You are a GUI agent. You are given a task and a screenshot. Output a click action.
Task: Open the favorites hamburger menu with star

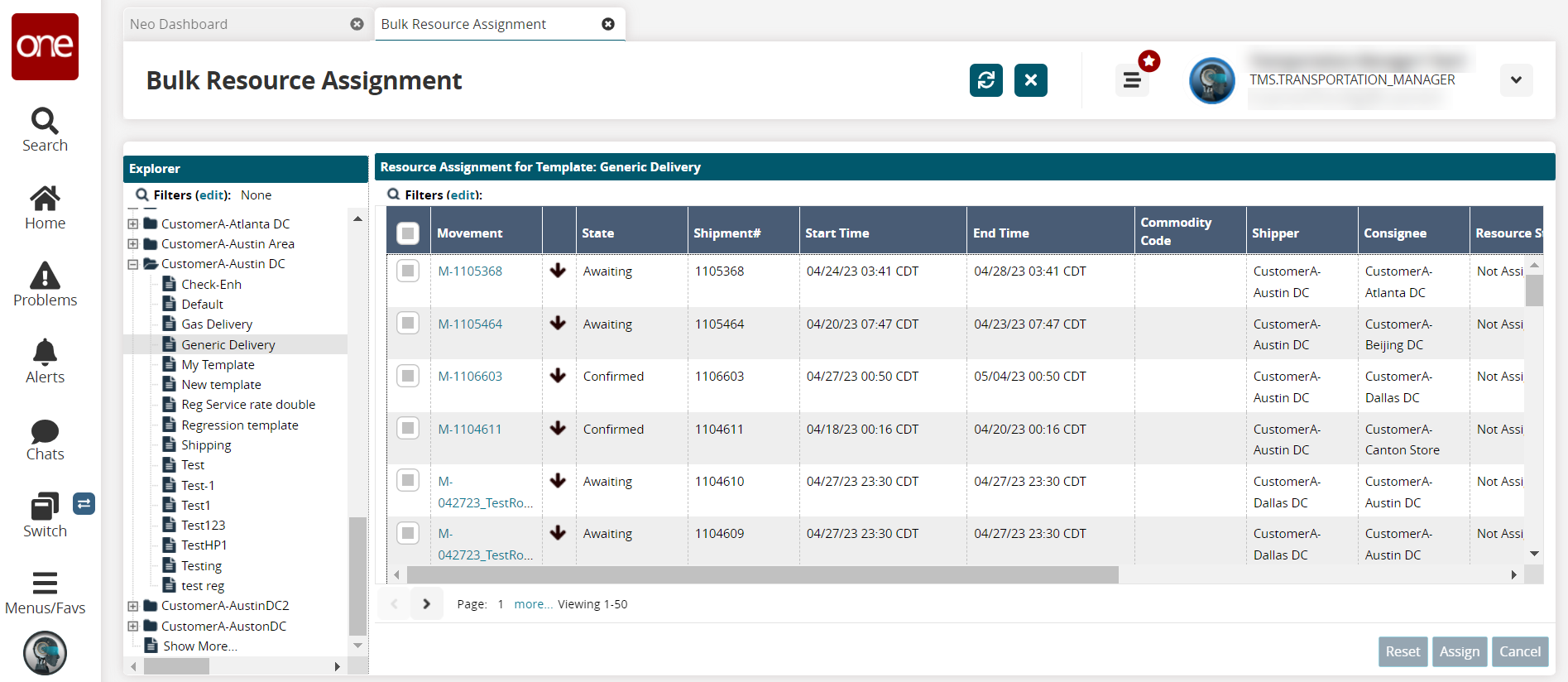(1132, 80)
